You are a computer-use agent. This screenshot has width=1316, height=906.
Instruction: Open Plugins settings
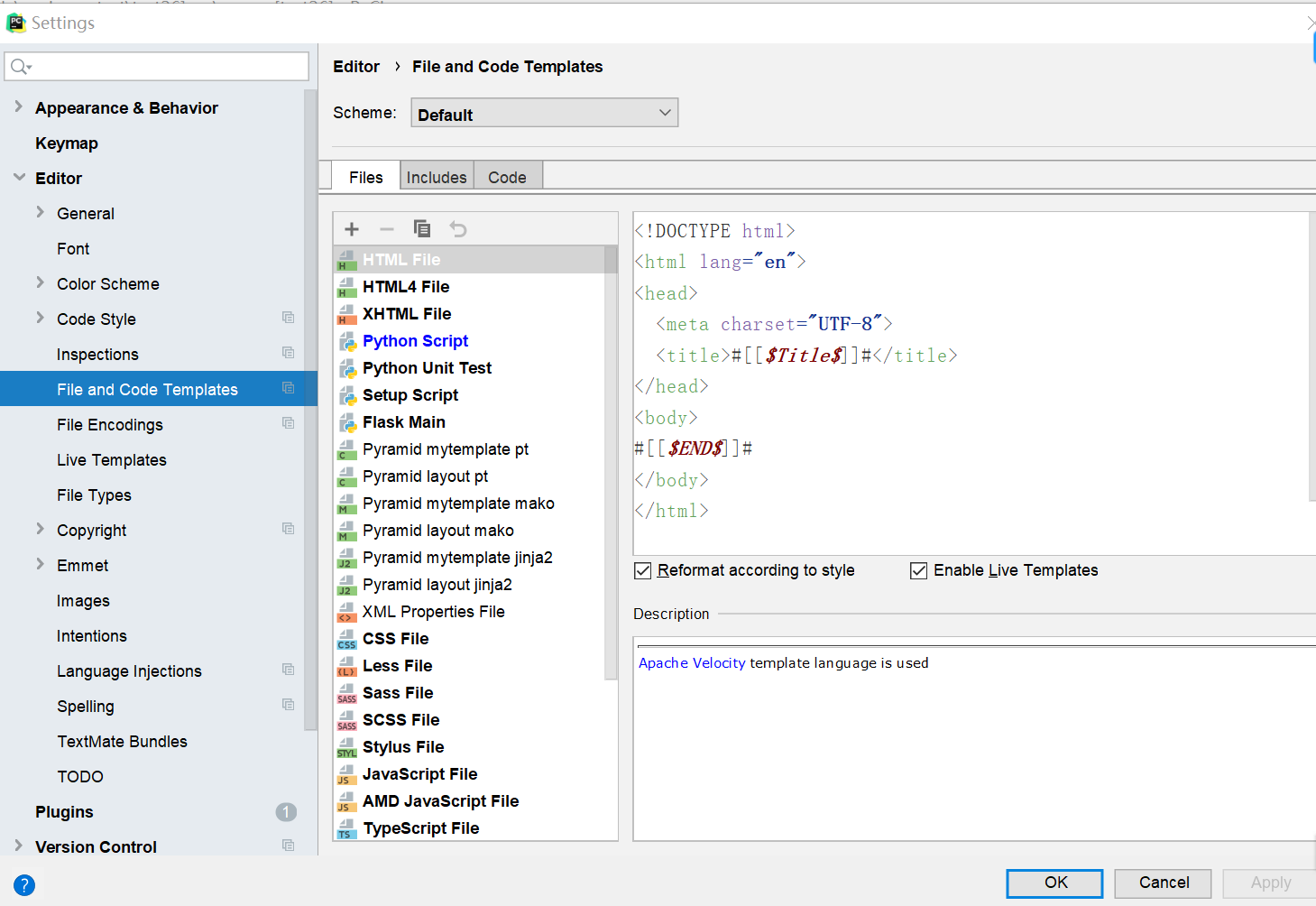[64, 812]
